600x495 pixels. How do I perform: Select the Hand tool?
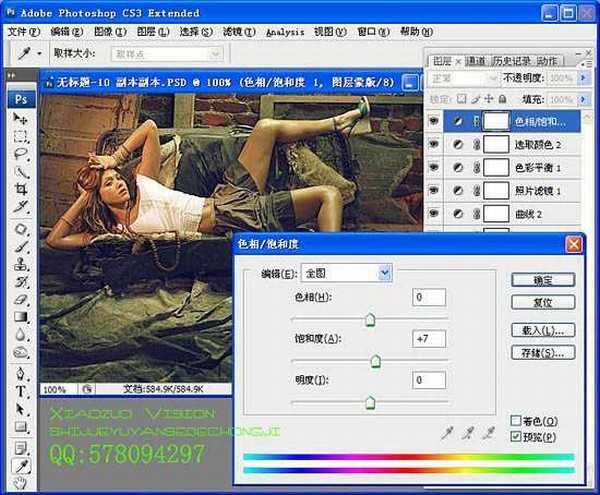click(x=20, y=485)
